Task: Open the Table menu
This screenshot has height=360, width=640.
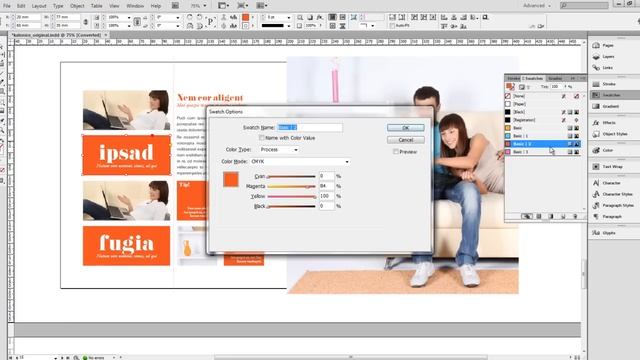Action: click(x=96, y=6)
